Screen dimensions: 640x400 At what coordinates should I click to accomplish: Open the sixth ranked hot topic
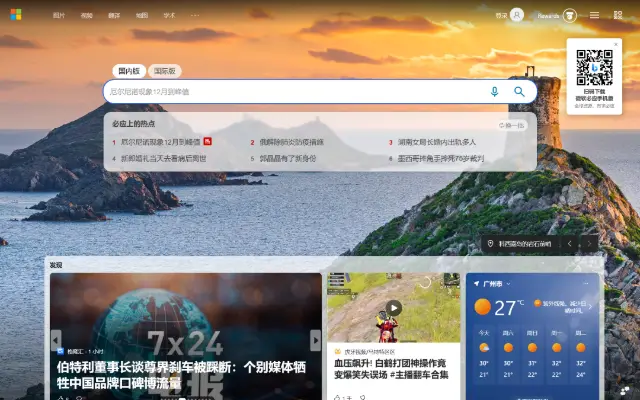click(x=441, y=158)
